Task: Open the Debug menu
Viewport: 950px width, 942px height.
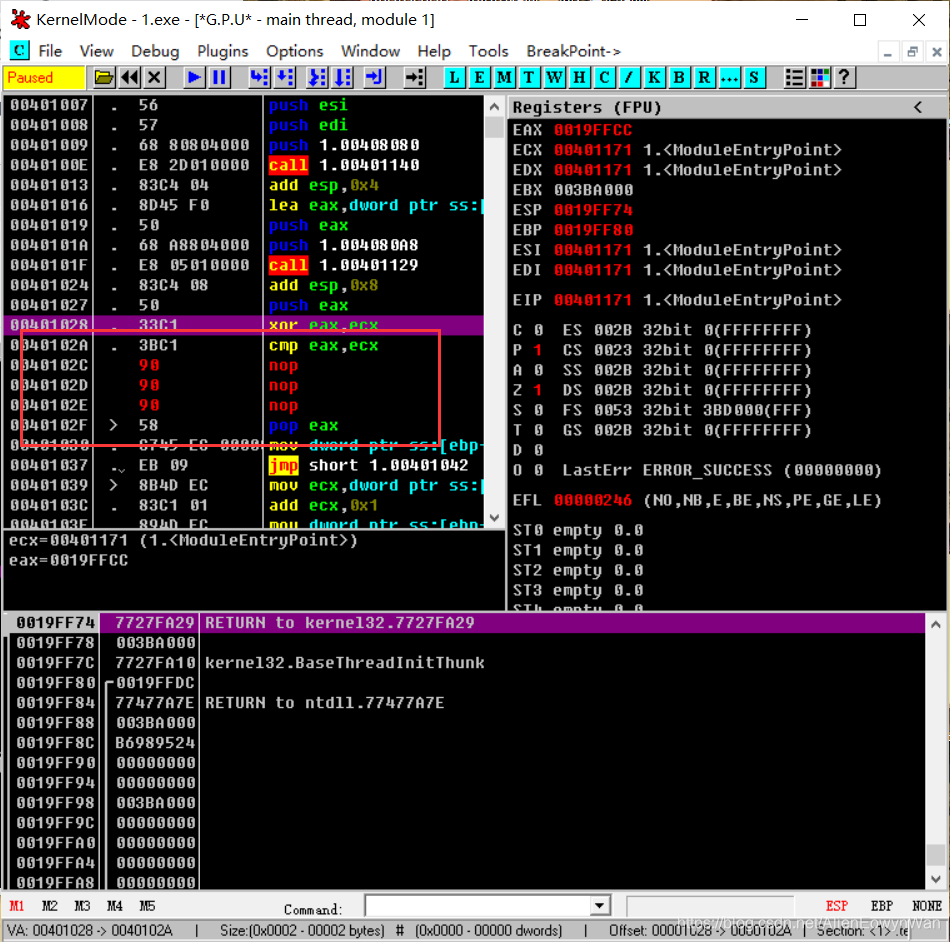Action: pyautogui.click(x=155, y=51)
